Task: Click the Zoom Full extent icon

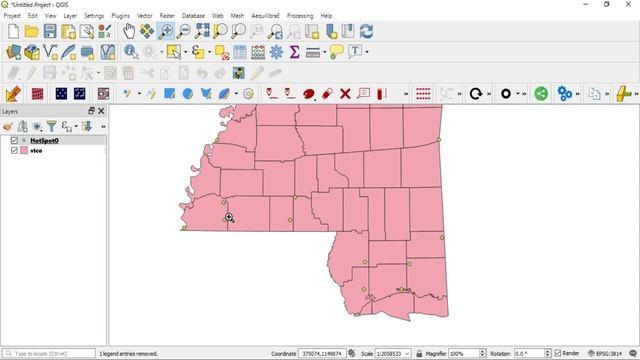Action: click(202, 31)
